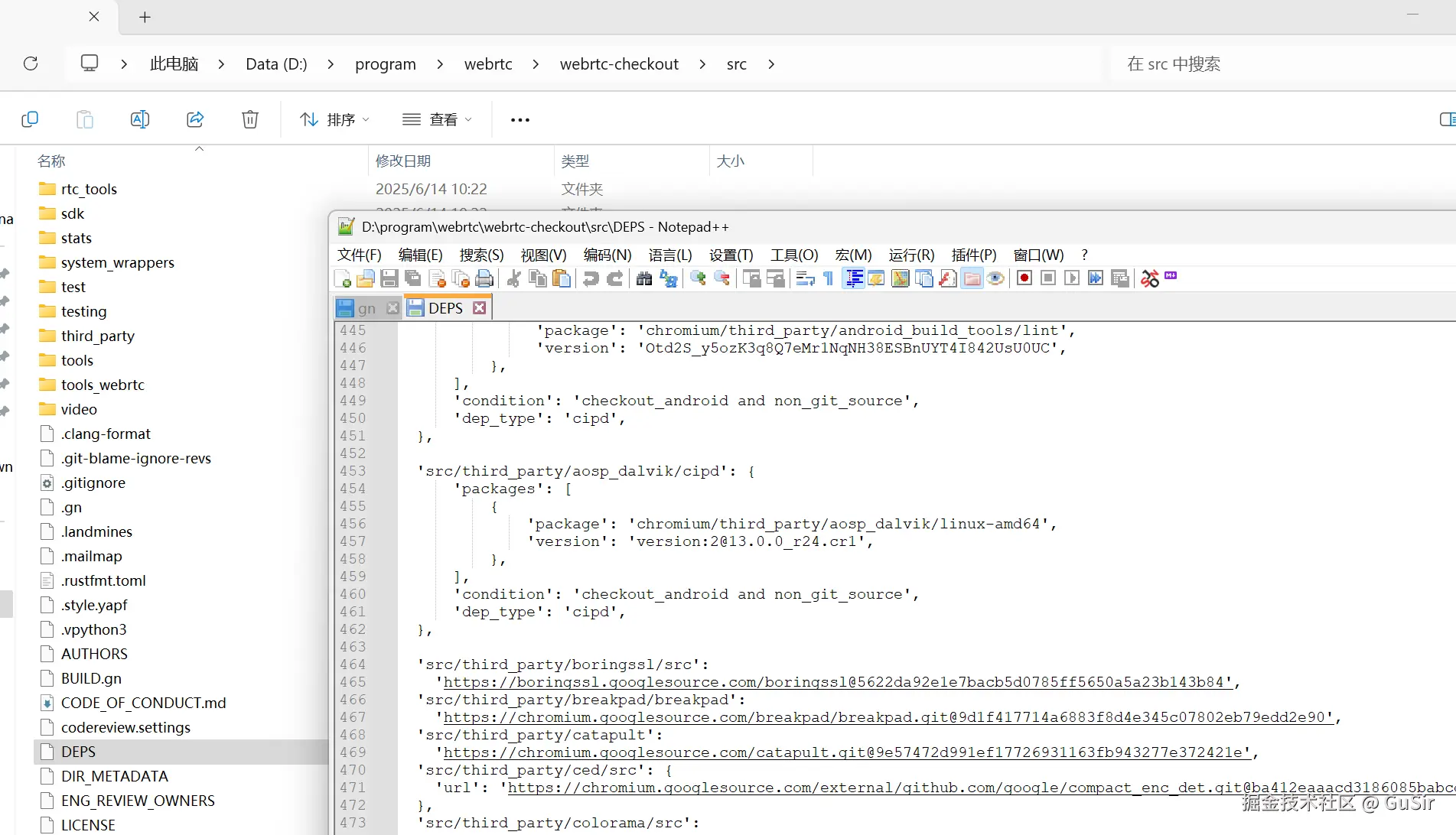Cut selection with the scissors icon
1456x835 pixels.
pos(514,279)
